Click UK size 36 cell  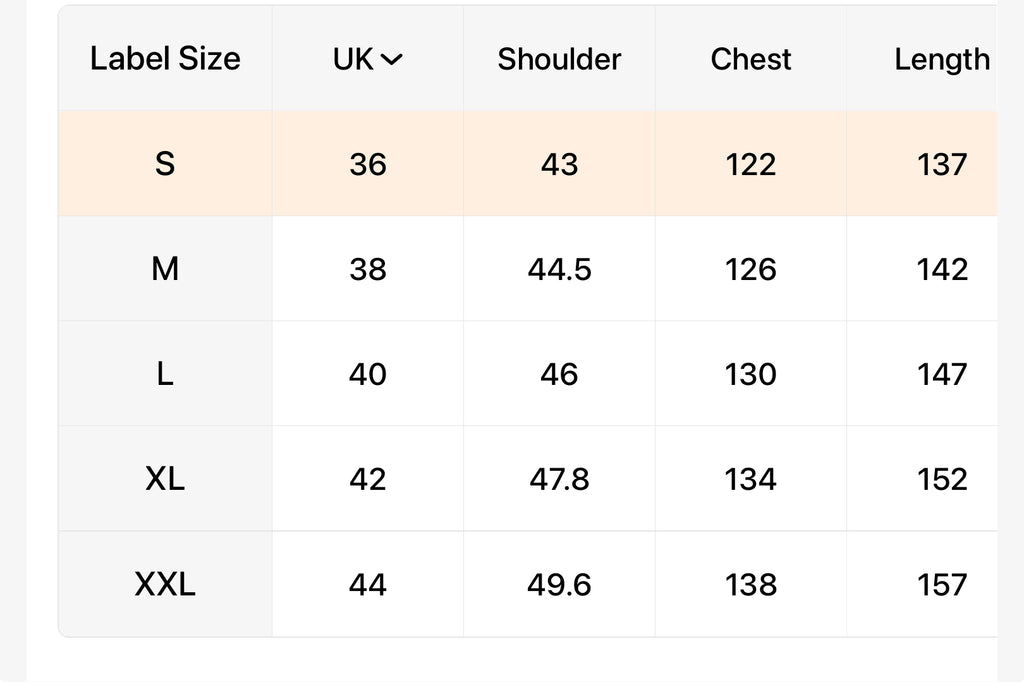click(368, 163)
